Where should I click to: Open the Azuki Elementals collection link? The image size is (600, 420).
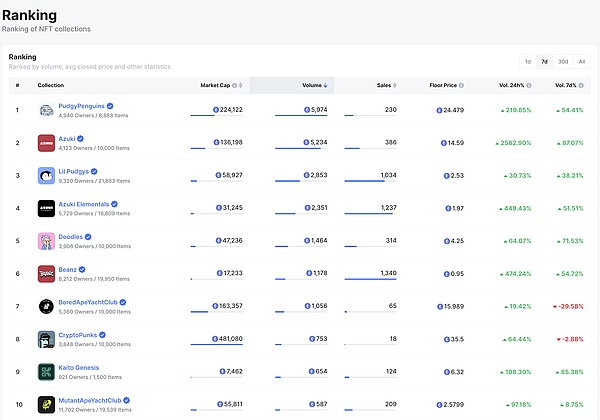pos(84,204)
